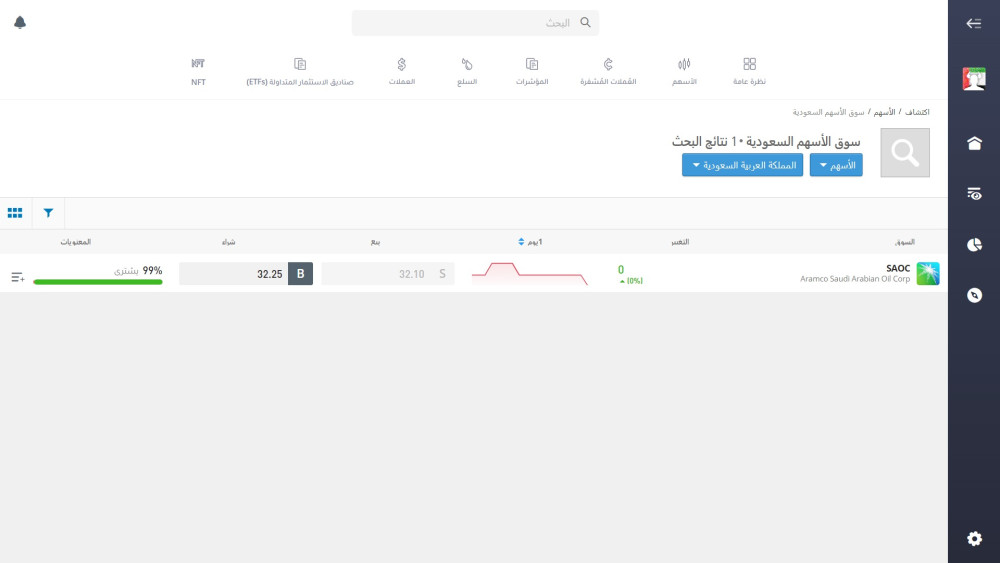Open the Commodities (السلع) tab
This screenshot has height=563, width=1000.
coord(467,72)
